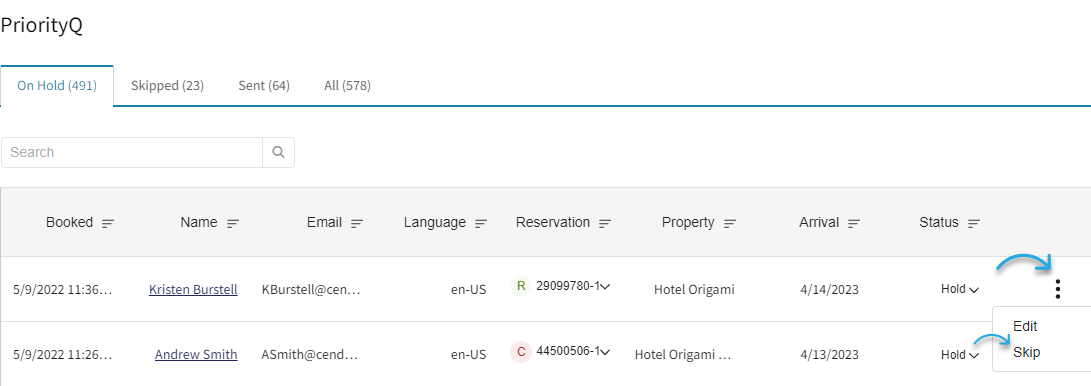Screen dimensions: 1091x386
Task: Click the Property column sort icon
Action: [729, 223]
